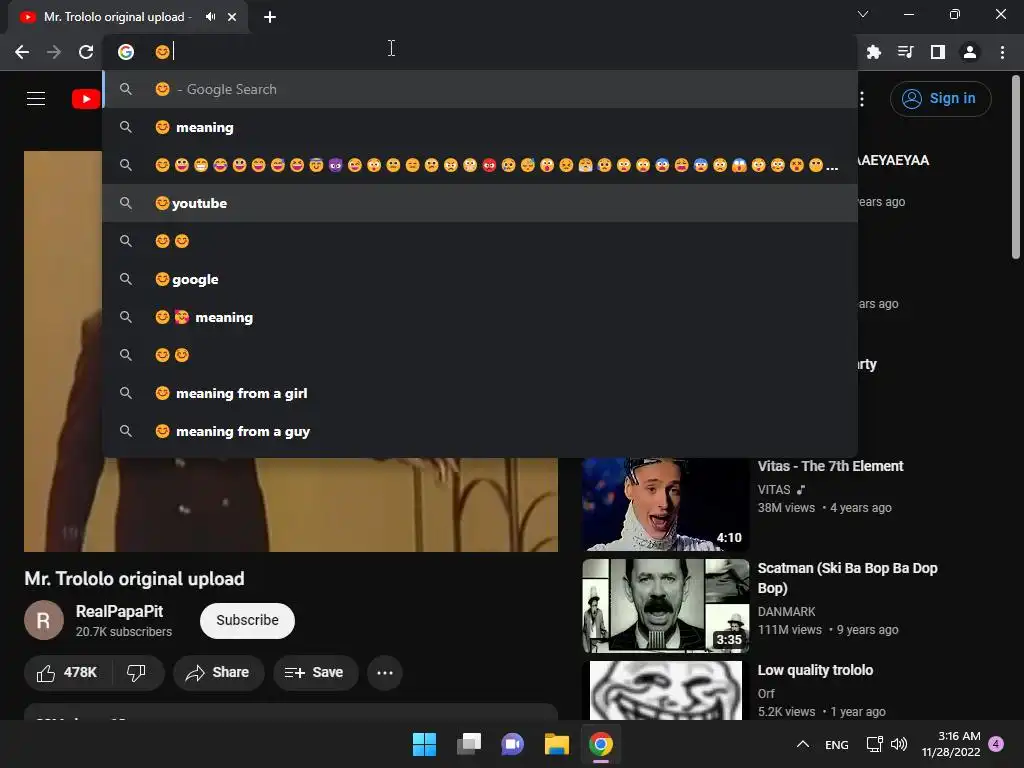Open the RealPapaPit channel name link
Viewport: 1024px width, 768px height.
point(120,611)
